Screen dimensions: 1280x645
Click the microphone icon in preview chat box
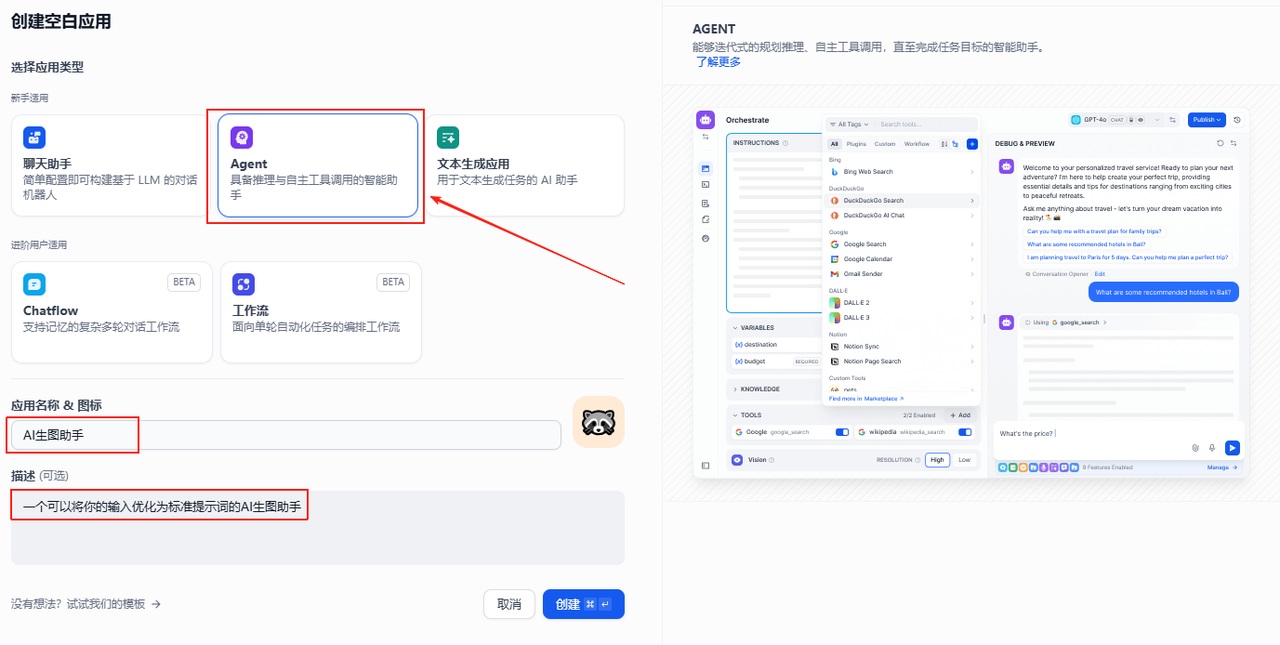click(x=1212, y=448)
